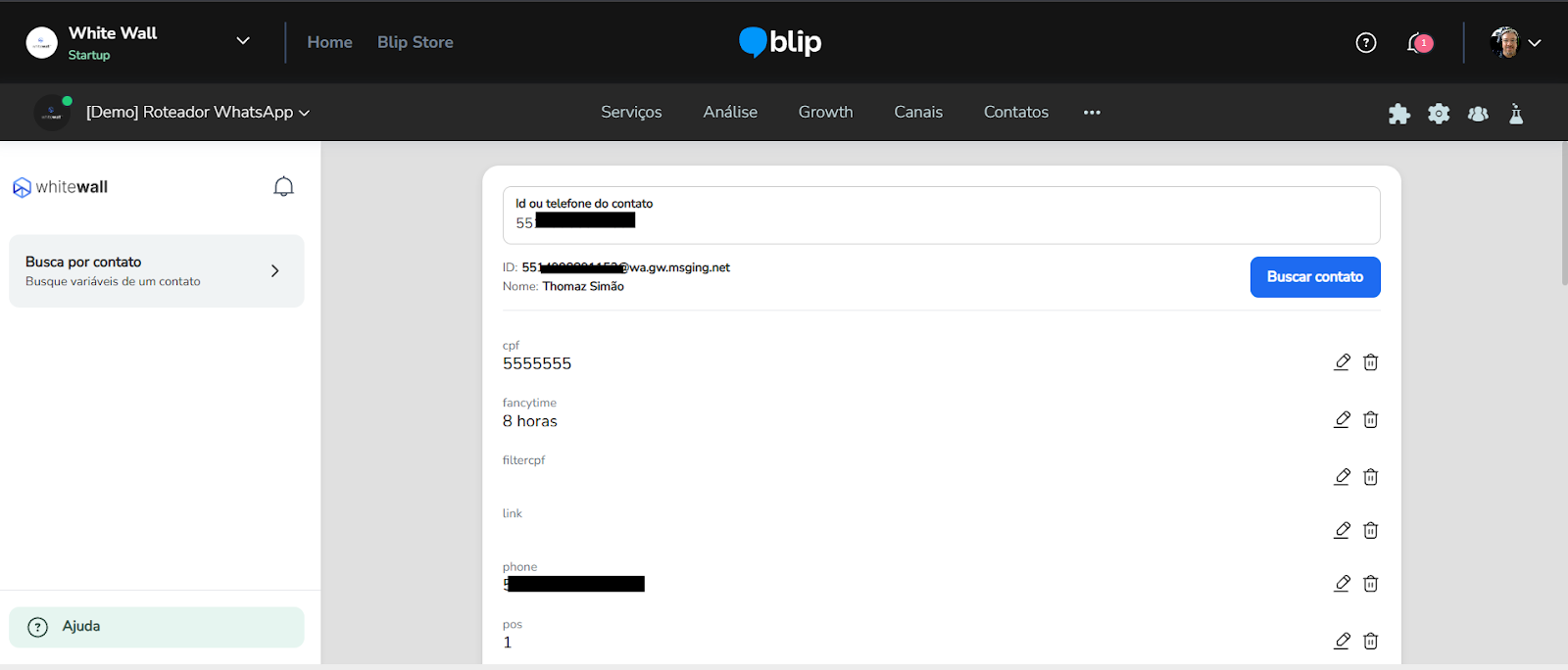The width and height of the screenshot is (1568, 670).
Task: Open the team members icon
Action: [1478, 114]
